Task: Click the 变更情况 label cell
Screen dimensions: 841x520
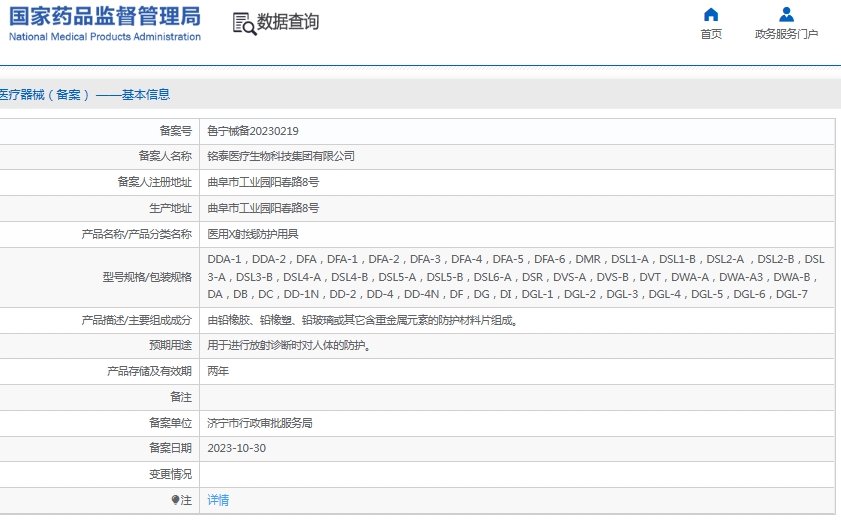Action: coord(100,474)
